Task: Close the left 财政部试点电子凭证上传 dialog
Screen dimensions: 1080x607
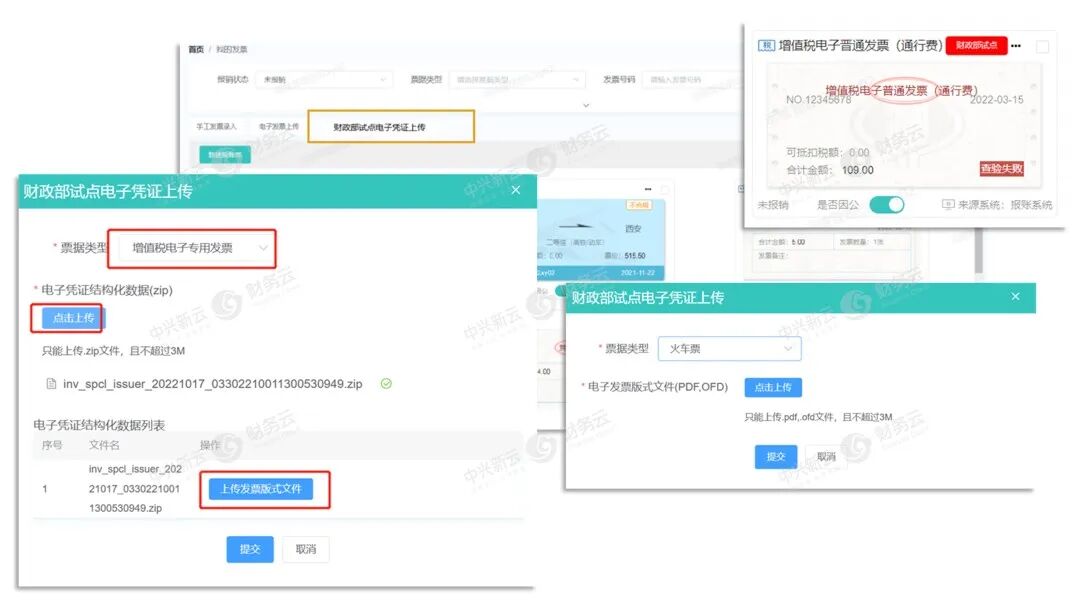Action: [x=516, y=190]
